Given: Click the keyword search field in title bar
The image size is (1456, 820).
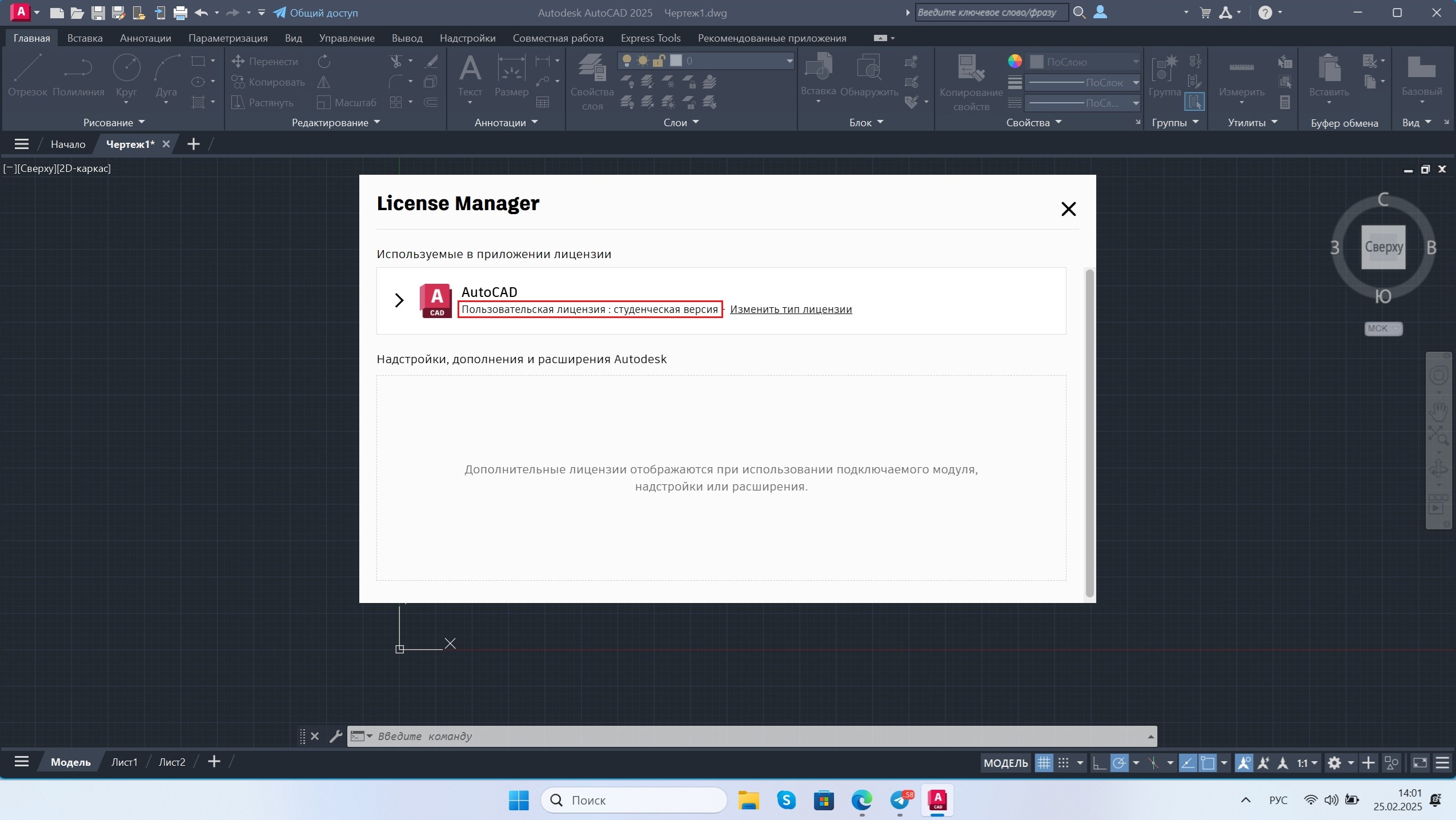Looking at the screenshot, I should pyautogui.click(x=992, y=13).
